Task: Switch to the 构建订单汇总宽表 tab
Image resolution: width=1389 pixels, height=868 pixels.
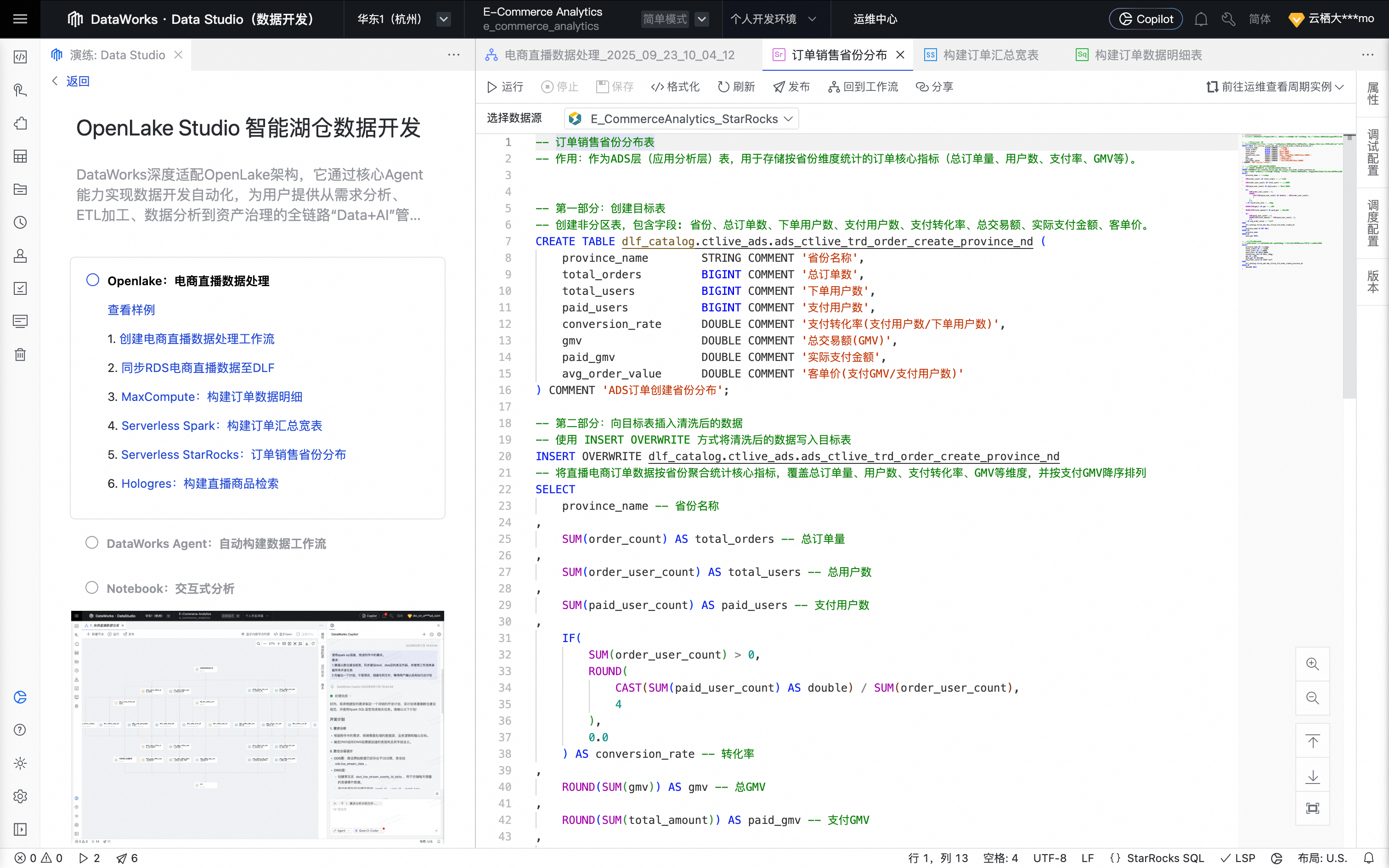Action: coord(990,55)
